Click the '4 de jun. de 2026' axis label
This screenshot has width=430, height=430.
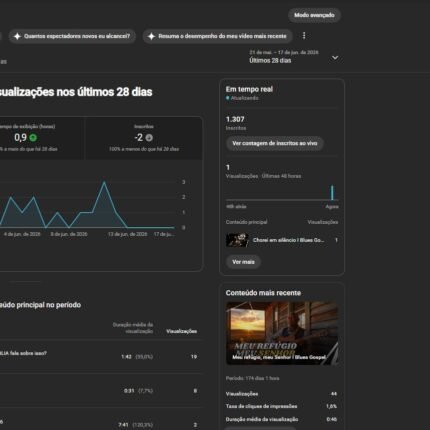pos(22,234)
